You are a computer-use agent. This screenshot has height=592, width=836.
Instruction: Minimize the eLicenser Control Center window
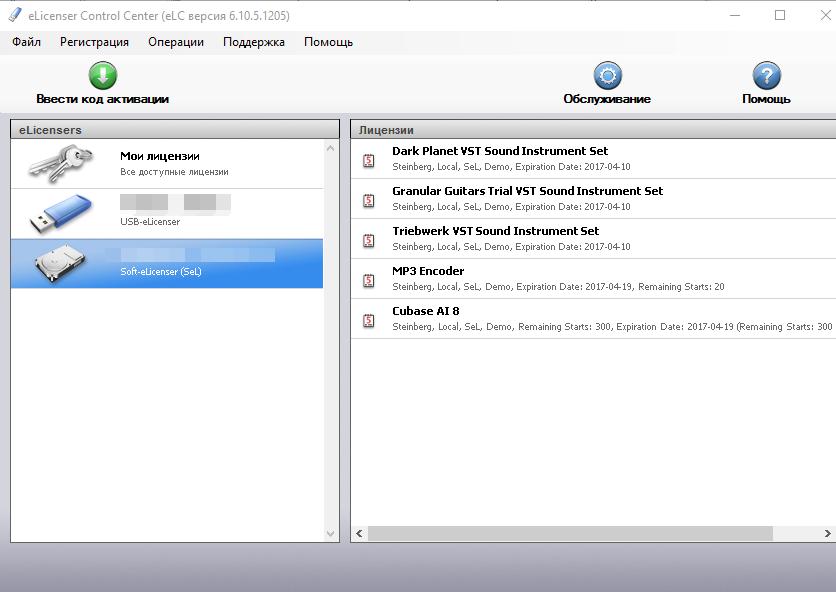(x=735, y=15)
